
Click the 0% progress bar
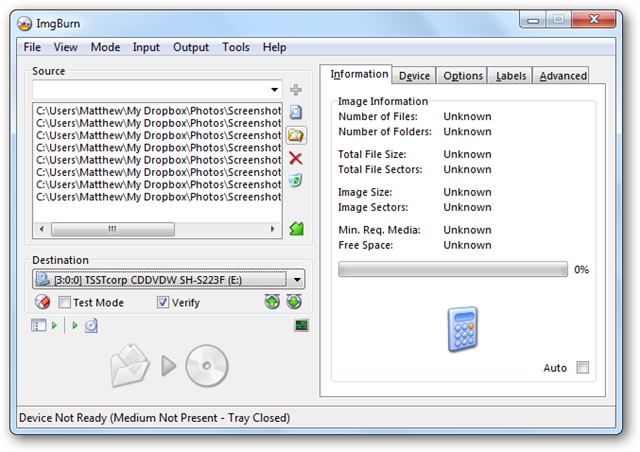[x=453, y=269]
